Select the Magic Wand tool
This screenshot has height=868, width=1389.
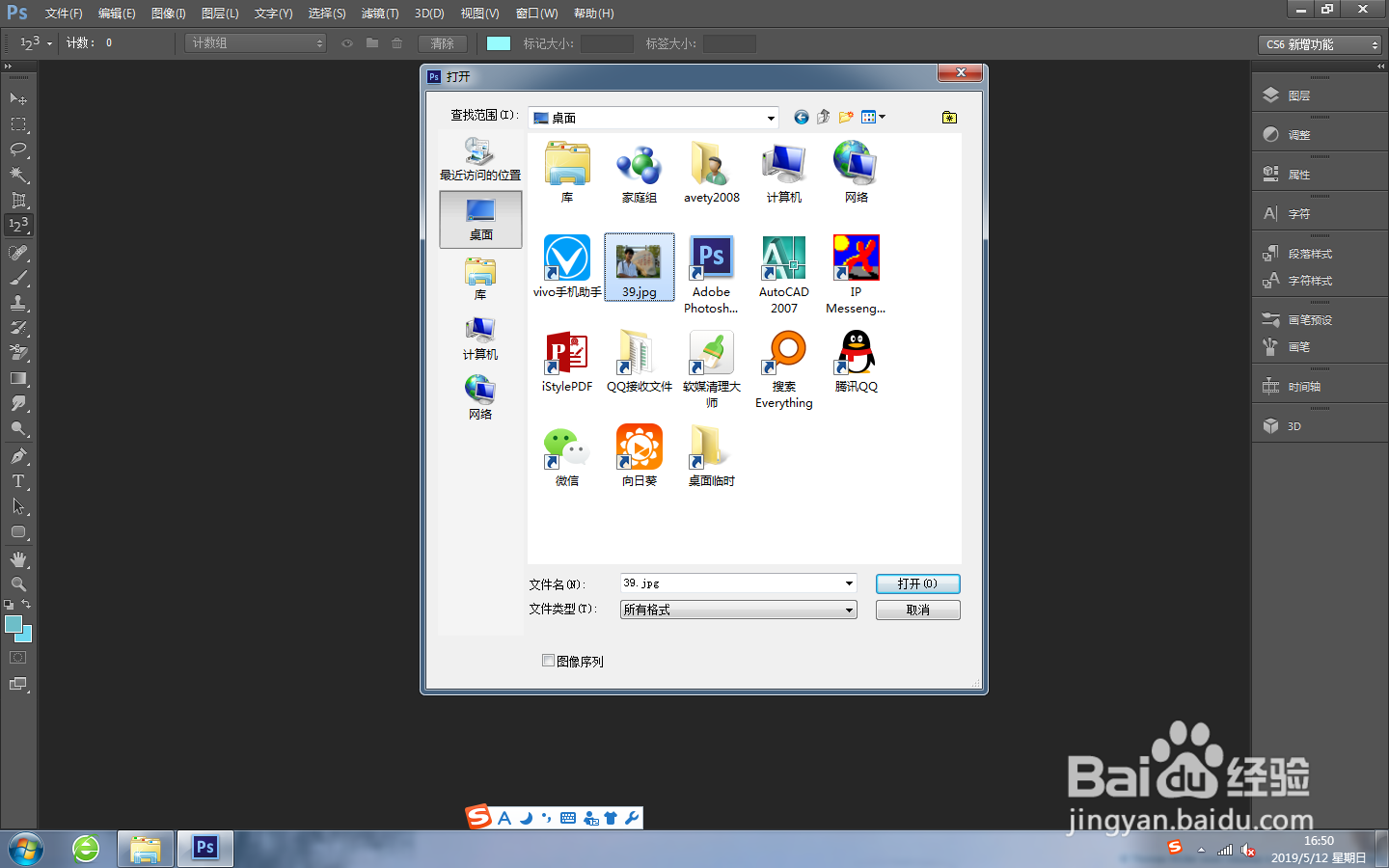click(x=18, y=175)
